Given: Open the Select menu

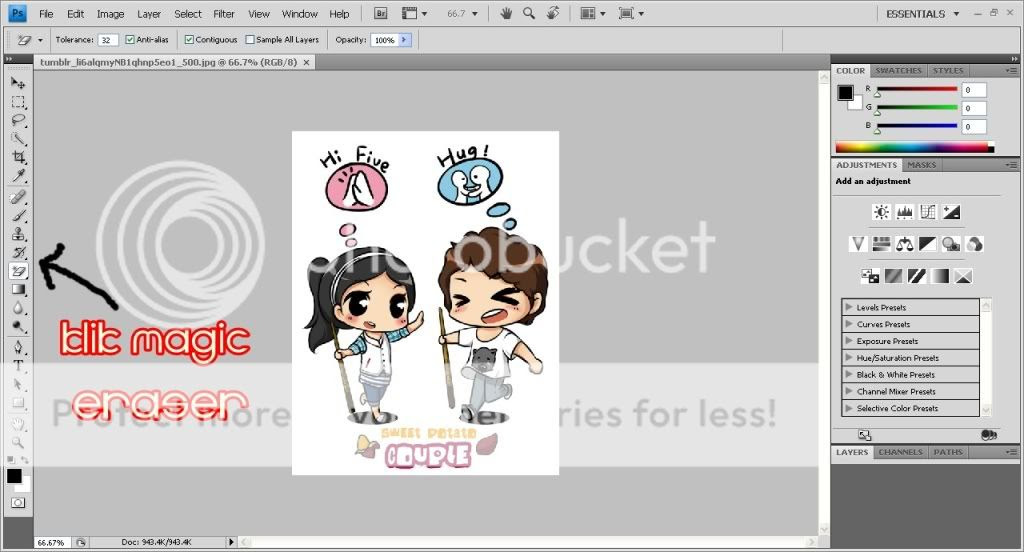Looking at the screenshot, I should (187, 14).
